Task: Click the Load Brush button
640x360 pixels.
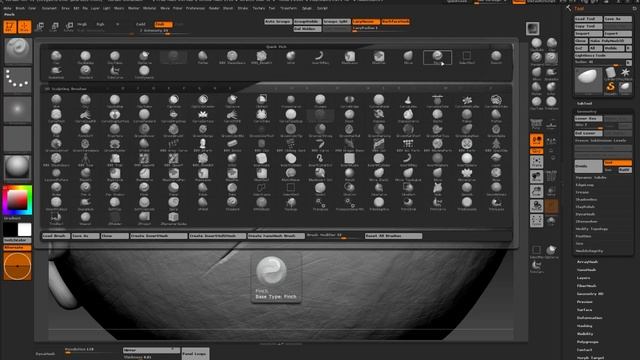Action: pyautogui.click(x=56, y=236)
